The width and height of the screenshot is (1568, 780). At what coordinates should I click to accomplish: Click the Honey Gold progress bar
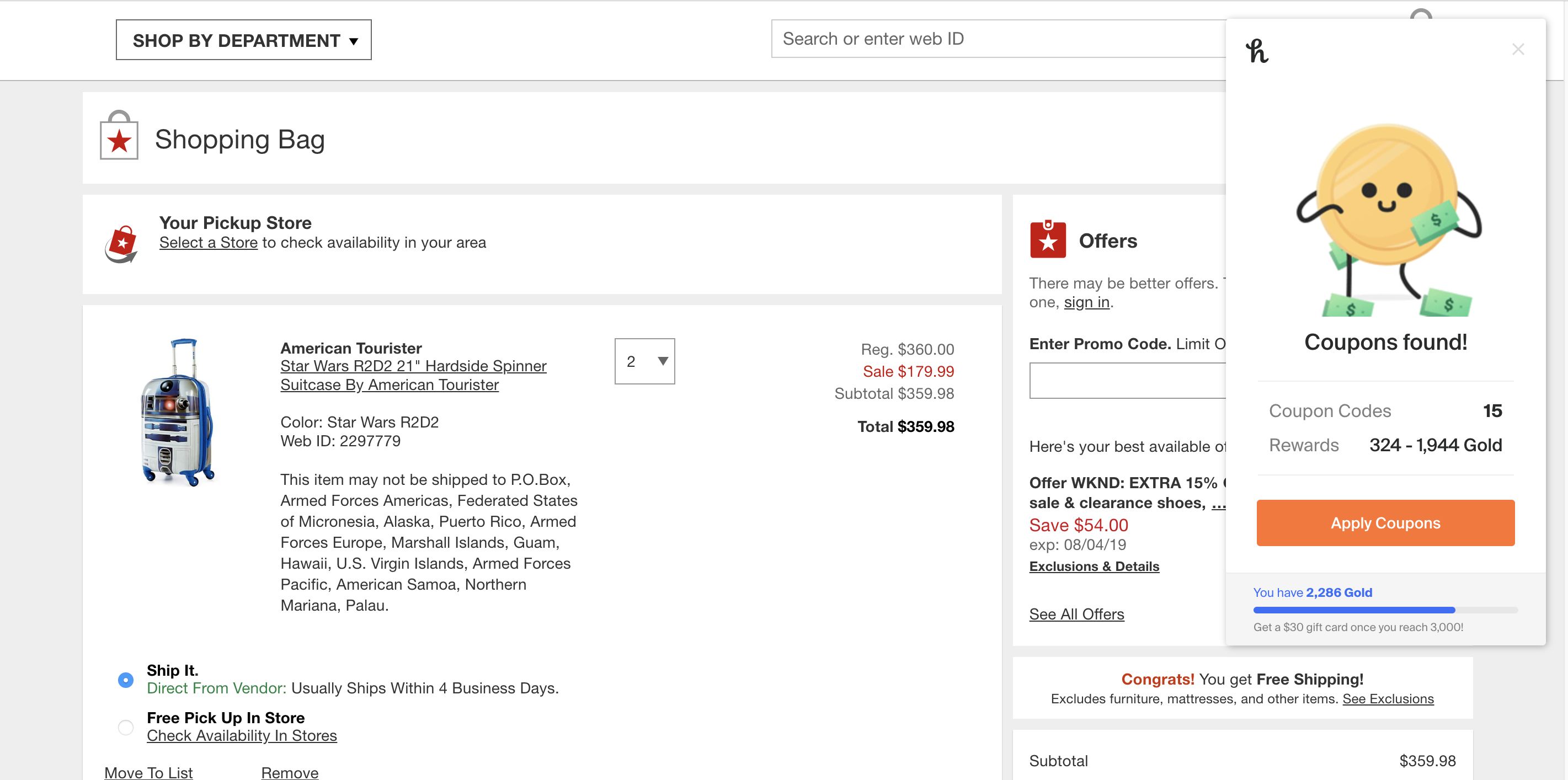[1385, 610]
